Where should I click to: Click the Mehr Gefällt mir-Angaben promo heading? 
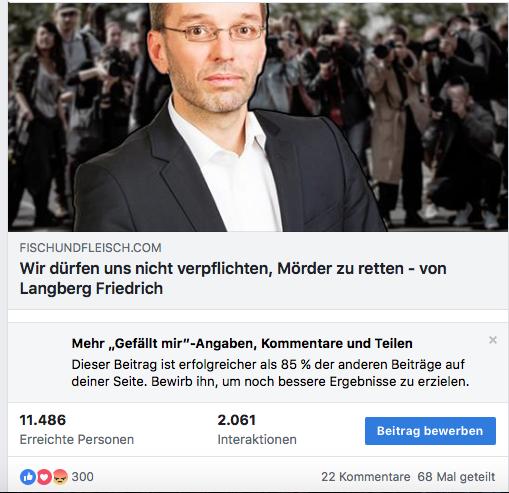pyautogui.click(x=242, y=343)
